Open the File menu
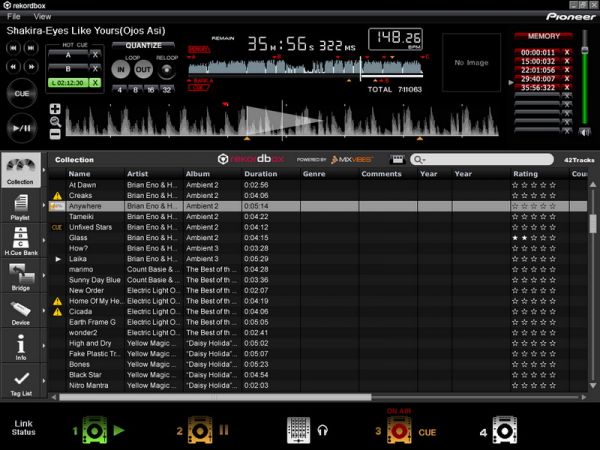Viewport: 600px width, 450px height. pyautogui.click(x=13, y=16)
